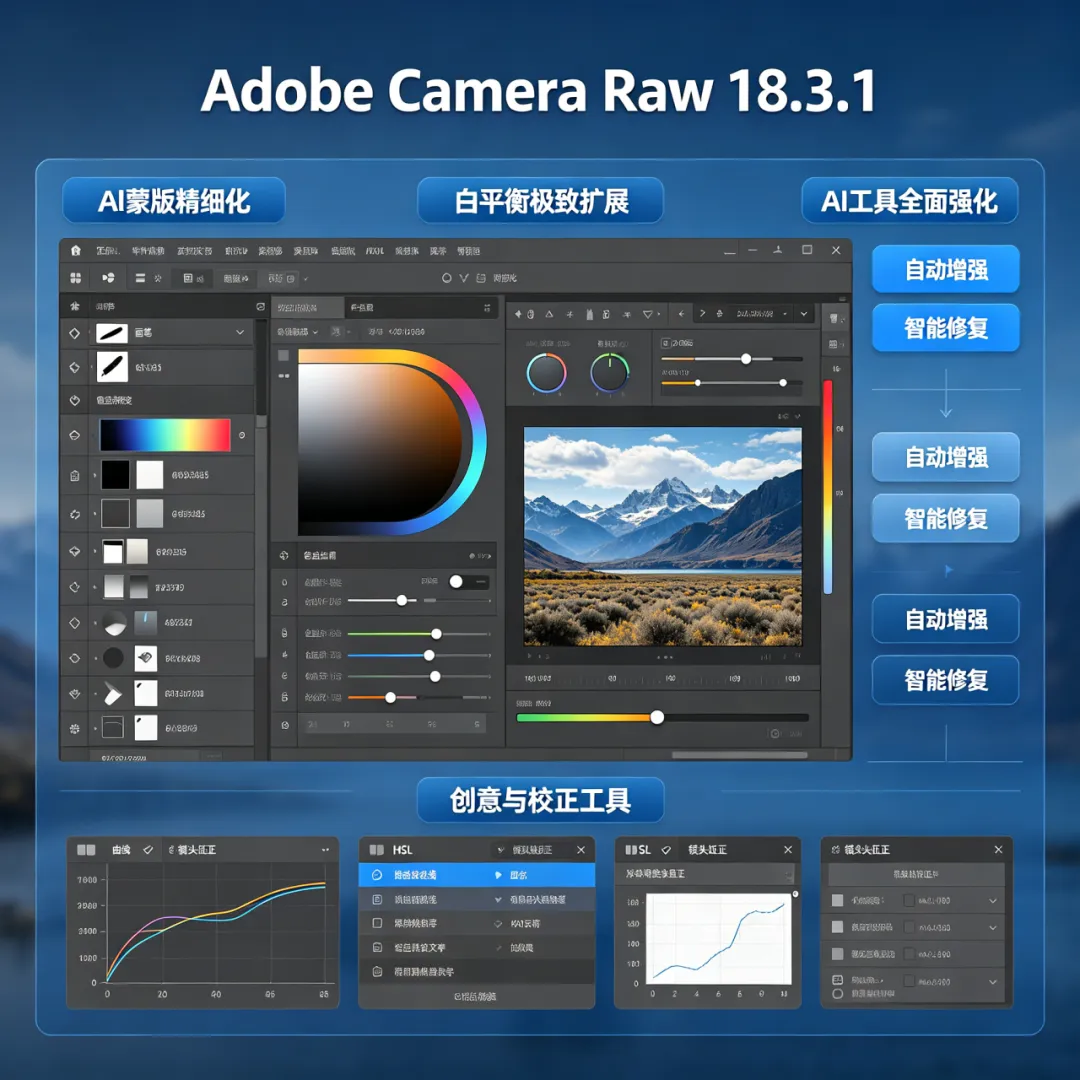Open the dropdown in the HSL panel header
The width and height of the screenshot is (1080, 1080).
(528, 850)
